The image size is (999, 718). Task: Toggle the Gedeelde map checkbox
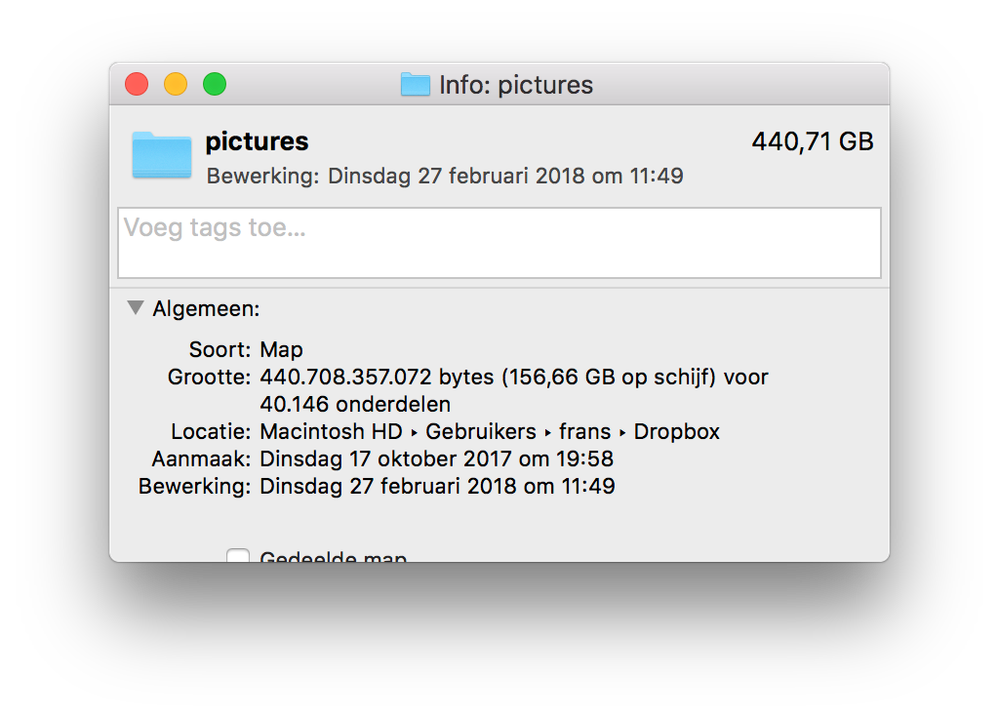tap(238, 556)
